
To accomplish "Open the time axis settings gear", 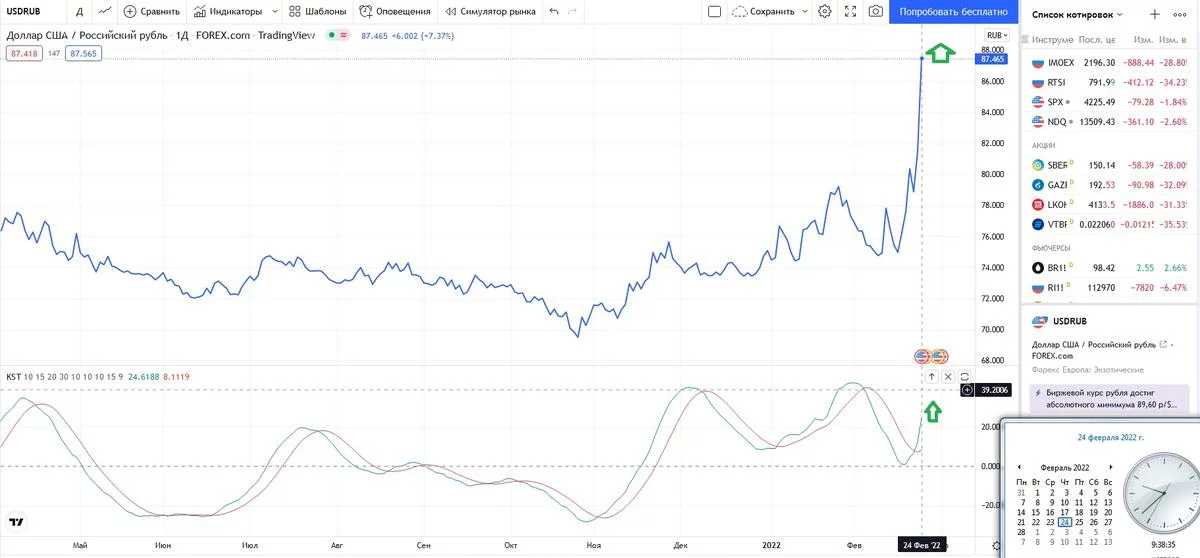I will pyautogui.click(x=997, y=546).
